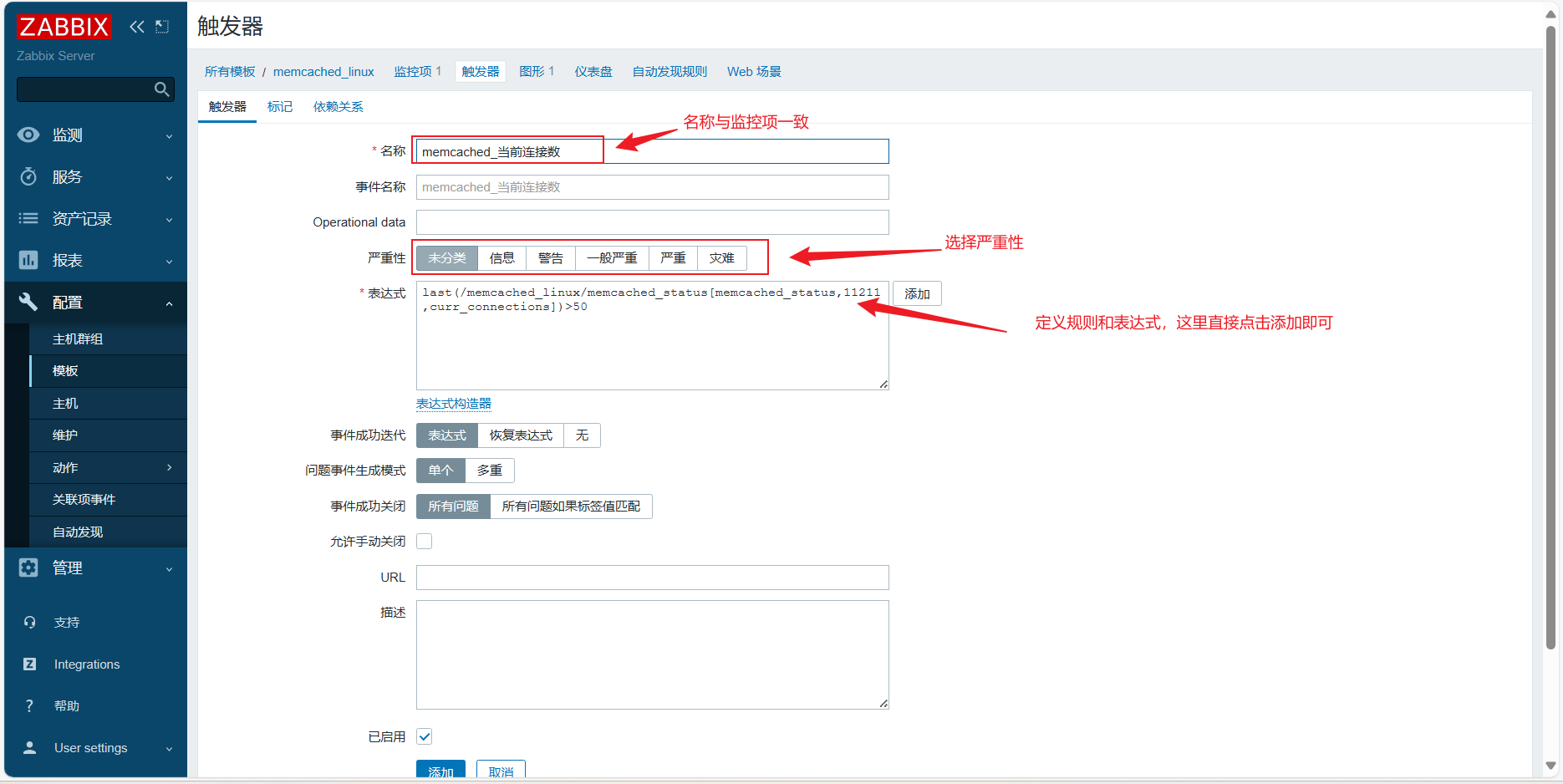Expand the 资产记录 menu chevron
Viewport: 1563px width, 784px height.
pyautogui.click(x=169, y=220)
